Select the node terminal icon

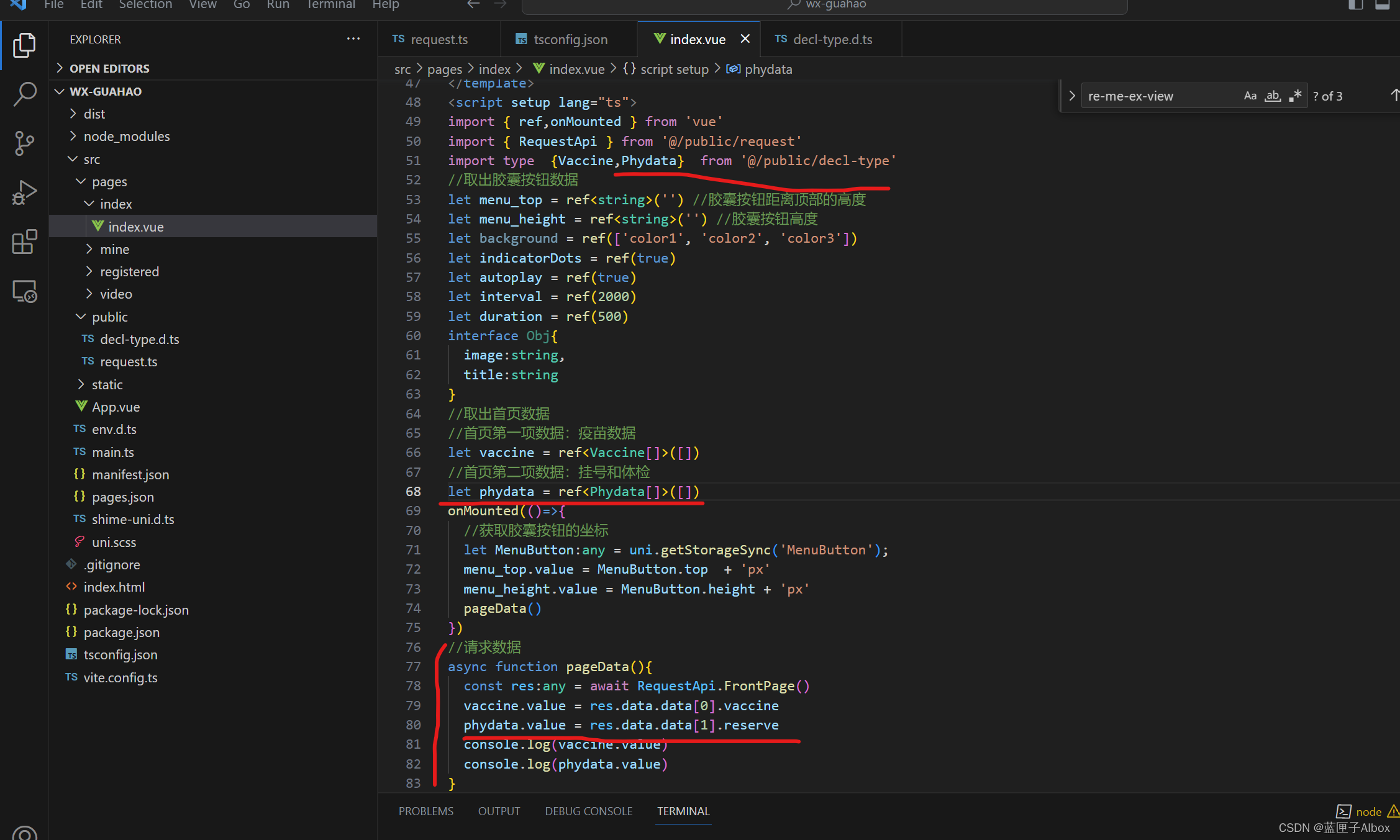point(1343,811)
